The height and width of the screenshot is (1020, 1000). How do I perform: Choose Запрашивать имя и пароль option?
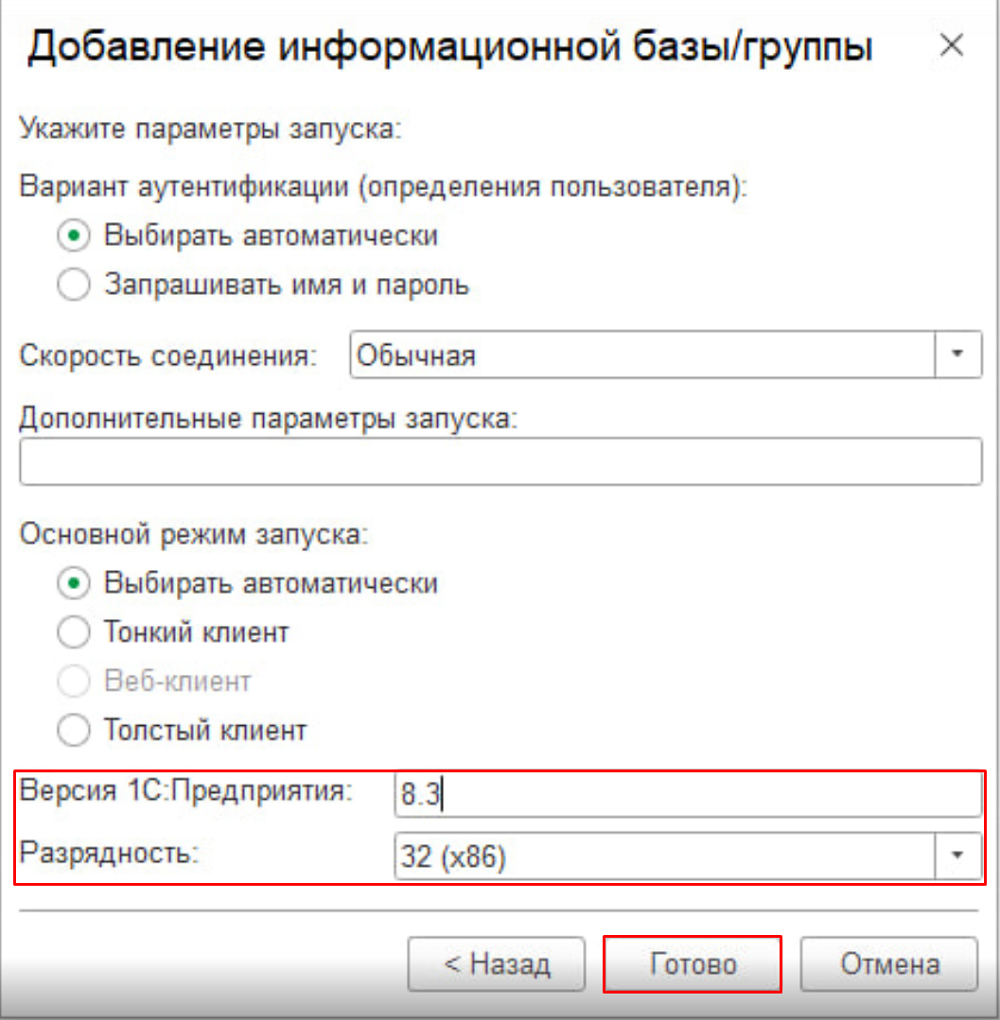click(74, 284)
